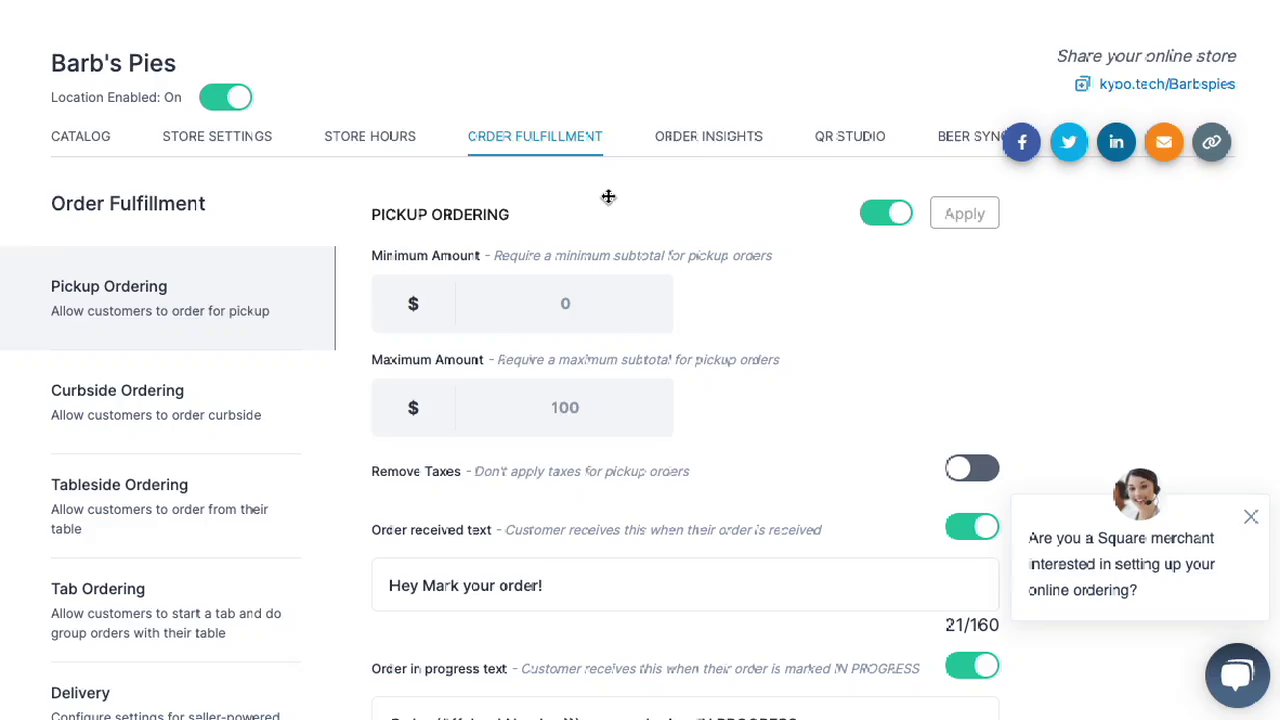Toggle the Location Enabled switch
Screen dimensions: 1280x720
(x=225, y=97)
